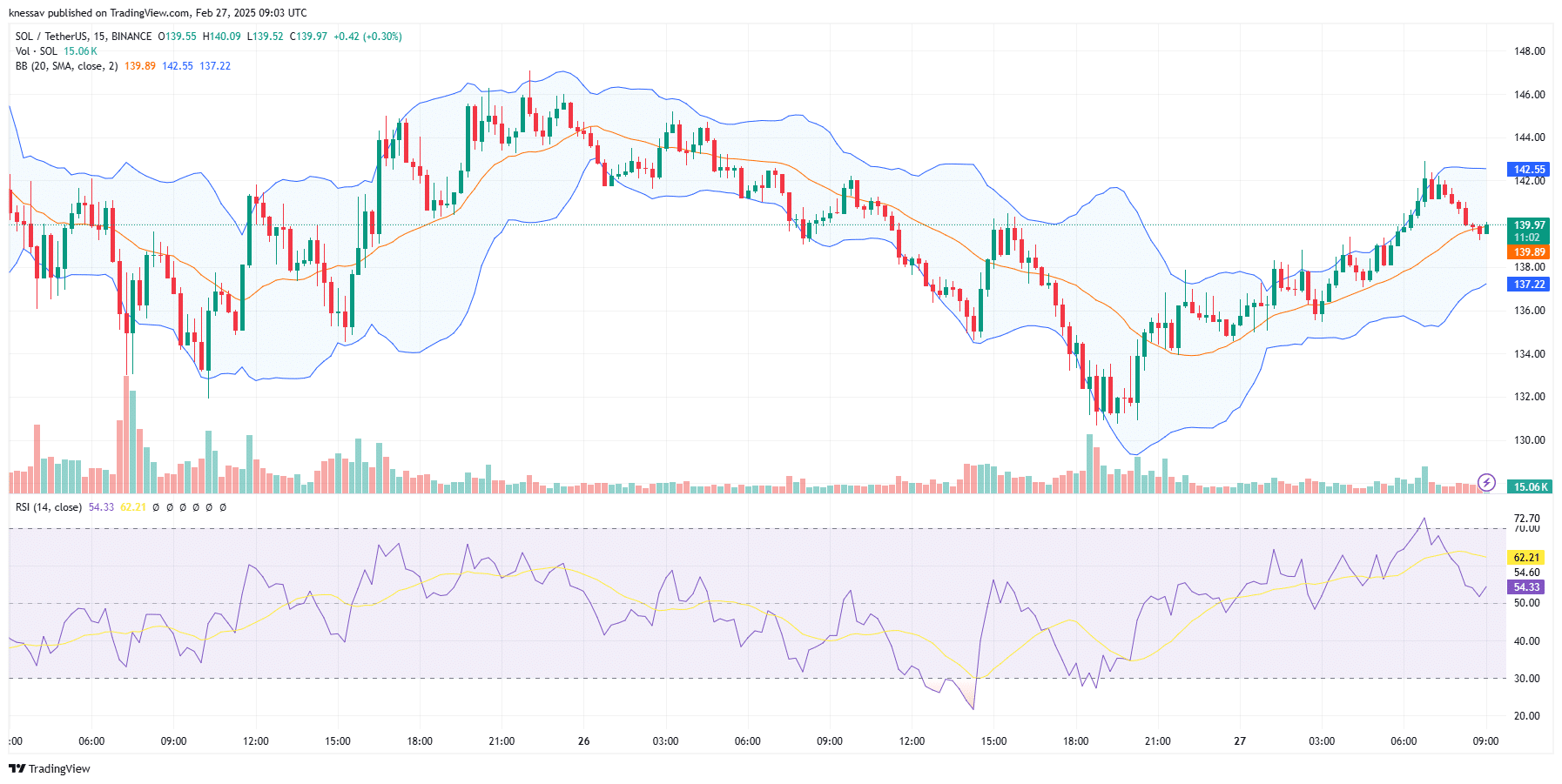Image resolution: width=1562 pixels, height=784 pixels.
Task: Click the yellow 62.21 value in RSI legend
Action: pos(133,507)
